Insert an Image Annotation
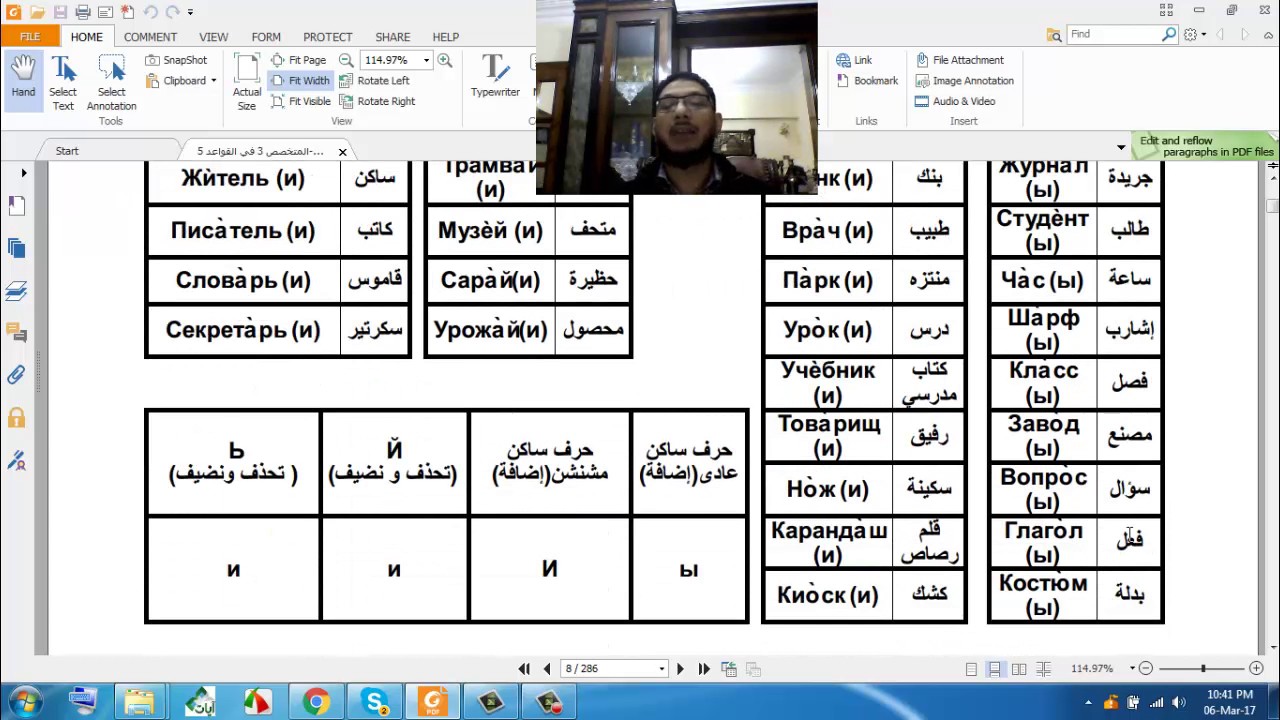The height and width of the screenshot is (720, 1280). click(x=964, y=81)
